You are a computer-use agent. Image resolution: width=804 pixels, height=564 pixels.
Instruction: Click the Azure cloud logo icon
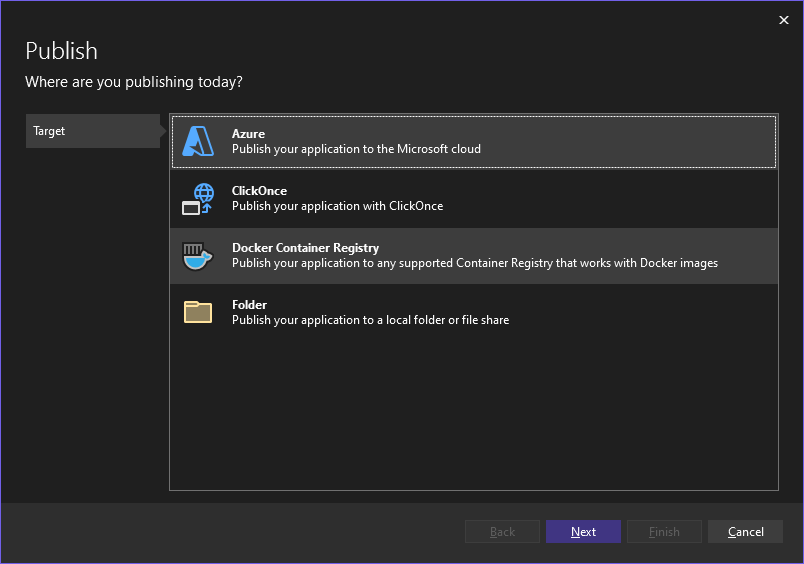click(198, 141)
